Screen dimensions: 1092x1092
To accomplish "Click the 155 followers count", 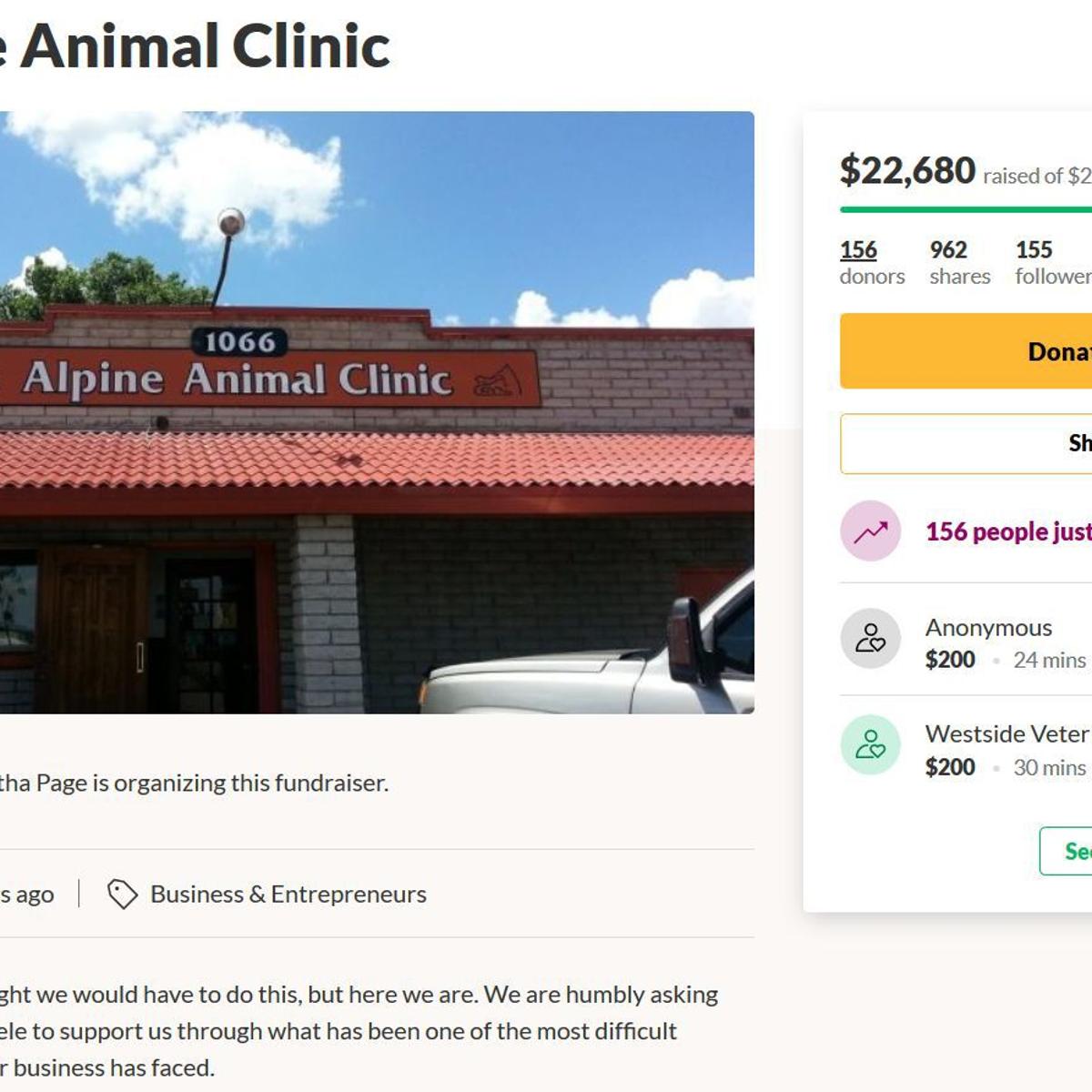I will click(x=1034, y=250).
